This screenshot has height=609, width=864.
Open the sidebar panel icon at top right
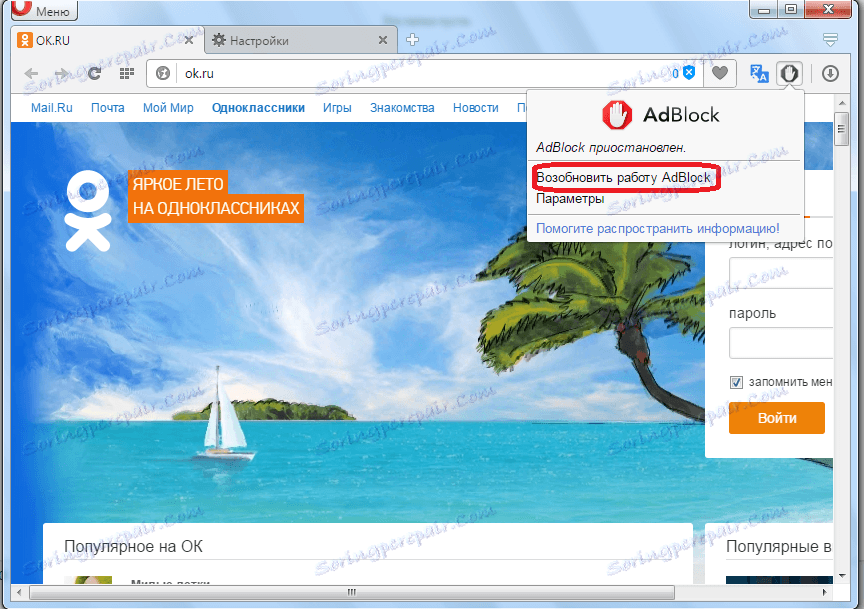pos(832,41)
